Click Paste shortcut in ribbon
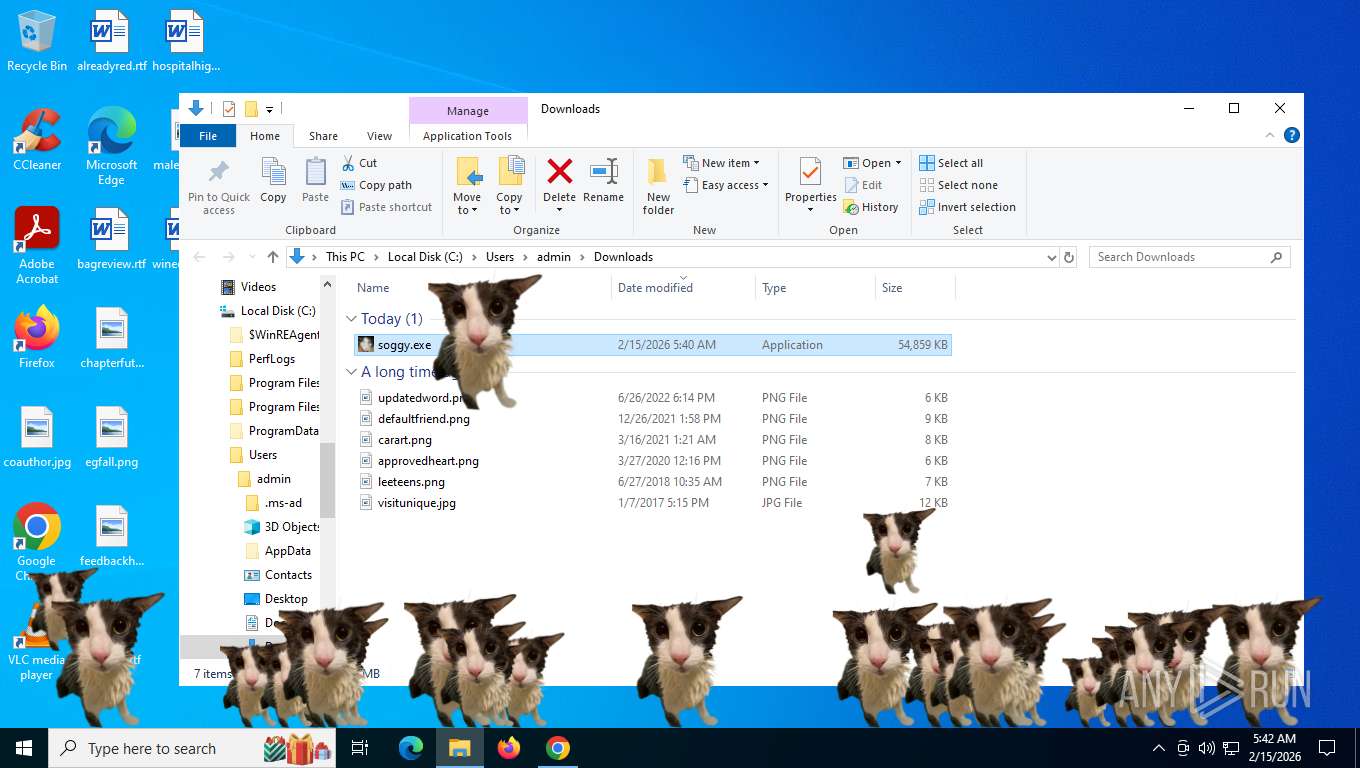 click(386, 207)
